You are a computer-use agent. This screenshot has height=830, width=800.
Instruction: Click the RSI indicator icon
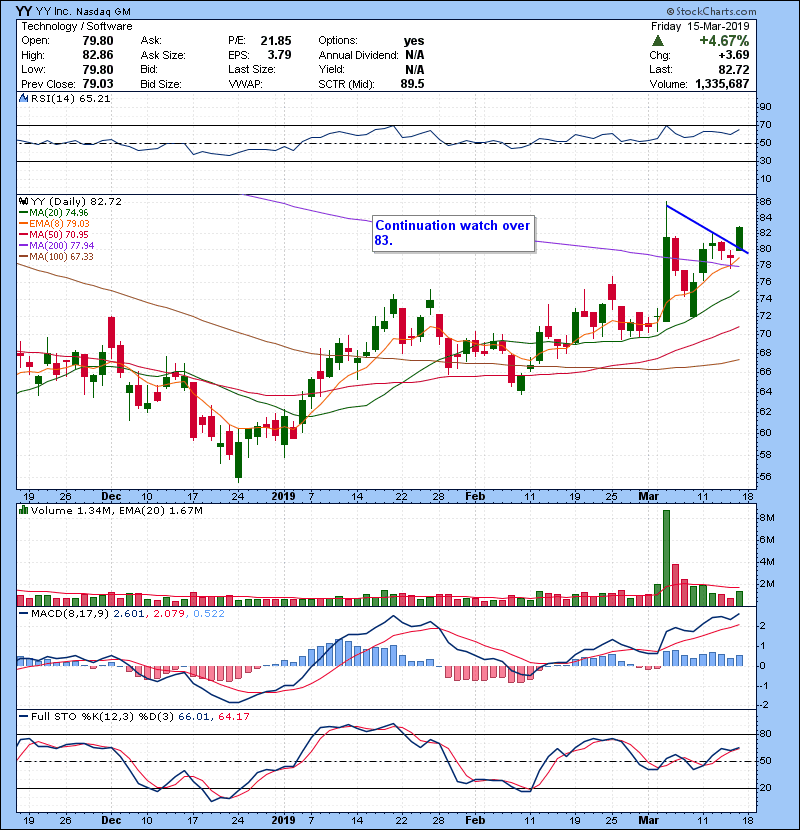point(23,98)
